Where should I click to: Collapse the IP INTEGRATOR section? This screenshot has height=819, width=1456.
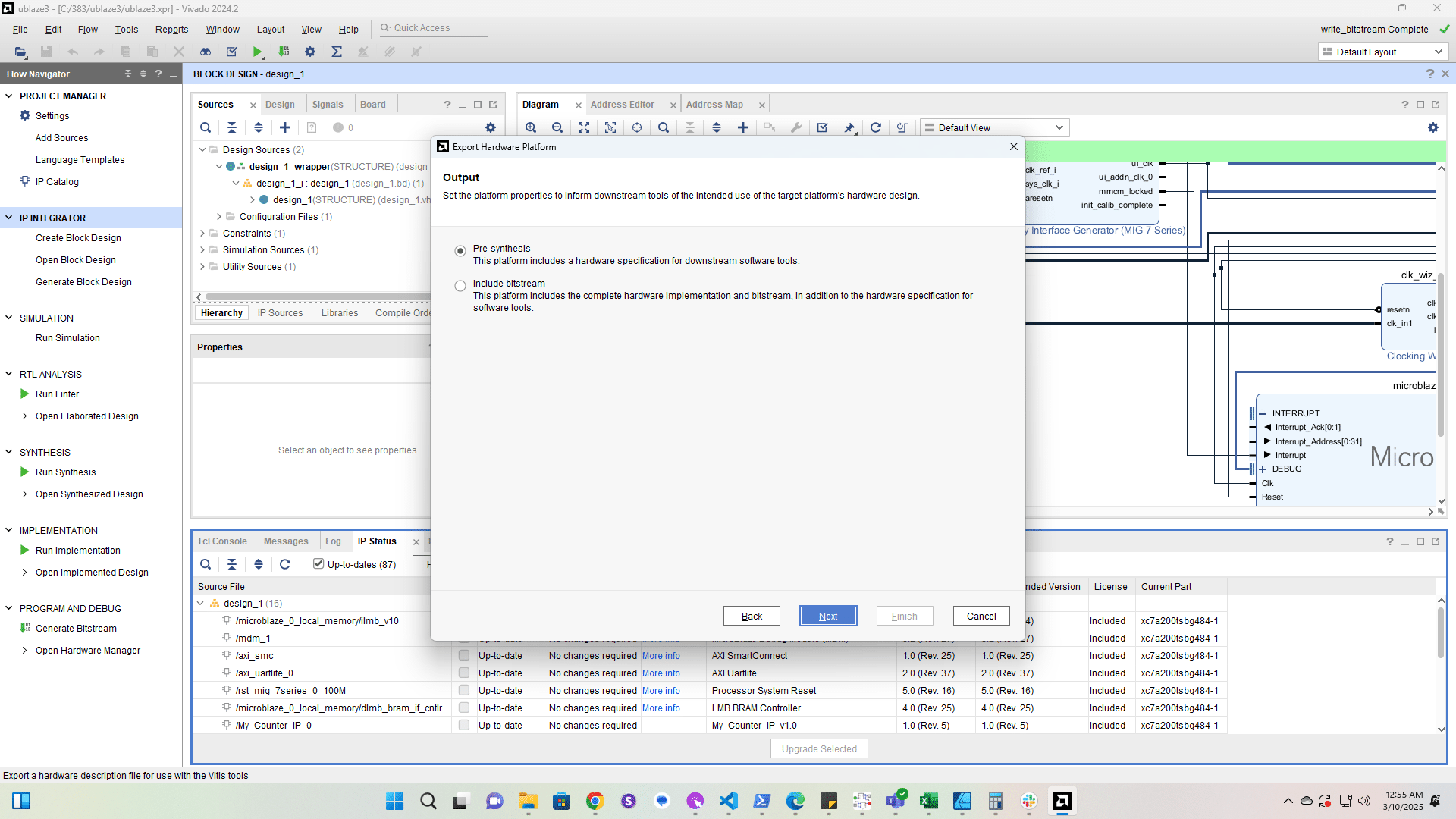click(9, 218)
